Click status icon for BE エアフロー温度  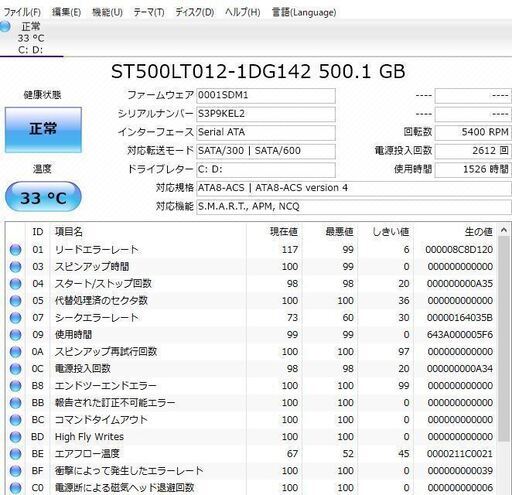pos(15,454)
